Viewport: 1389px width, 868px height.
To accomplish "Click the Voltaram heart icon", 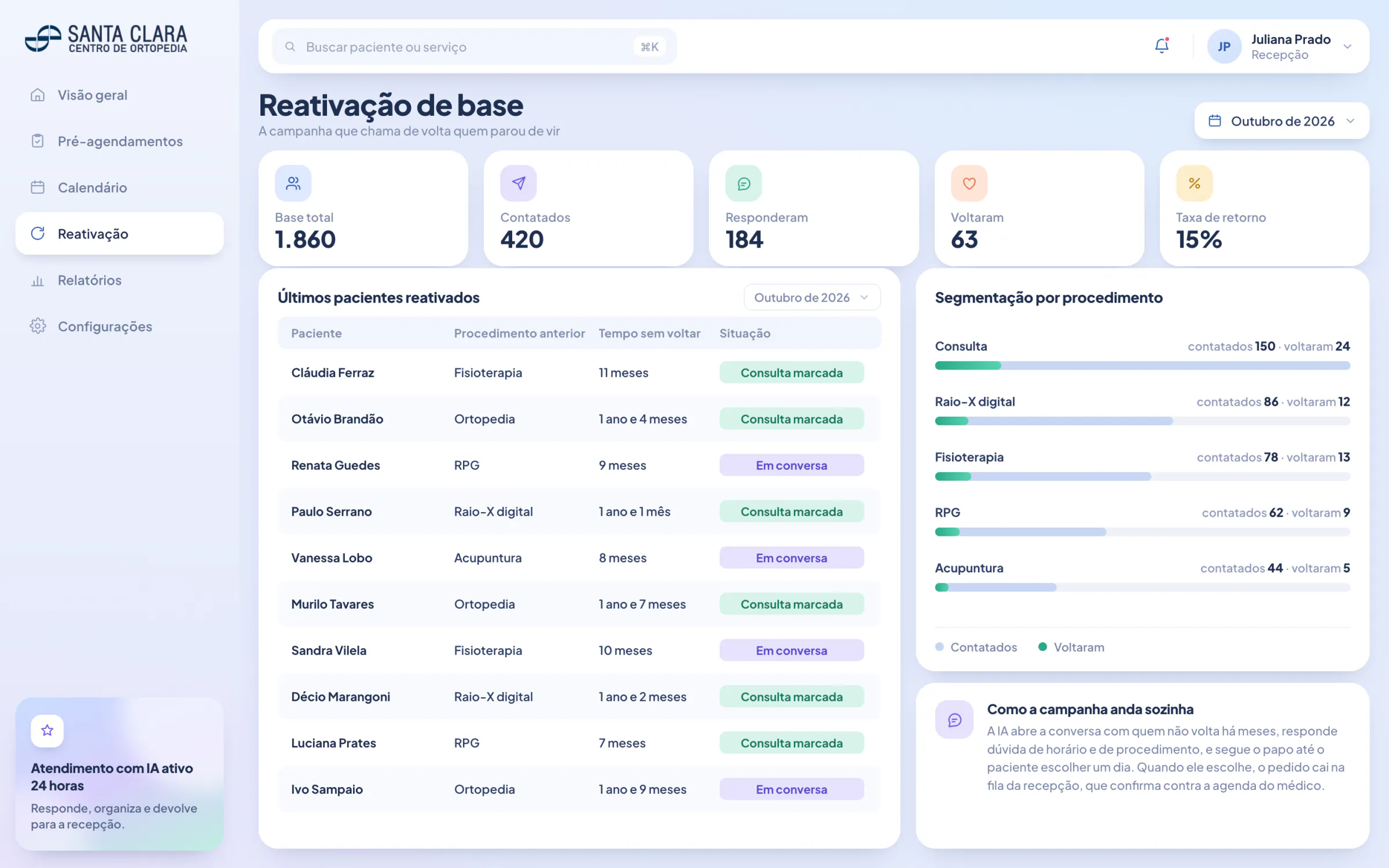I will point(969,183).
